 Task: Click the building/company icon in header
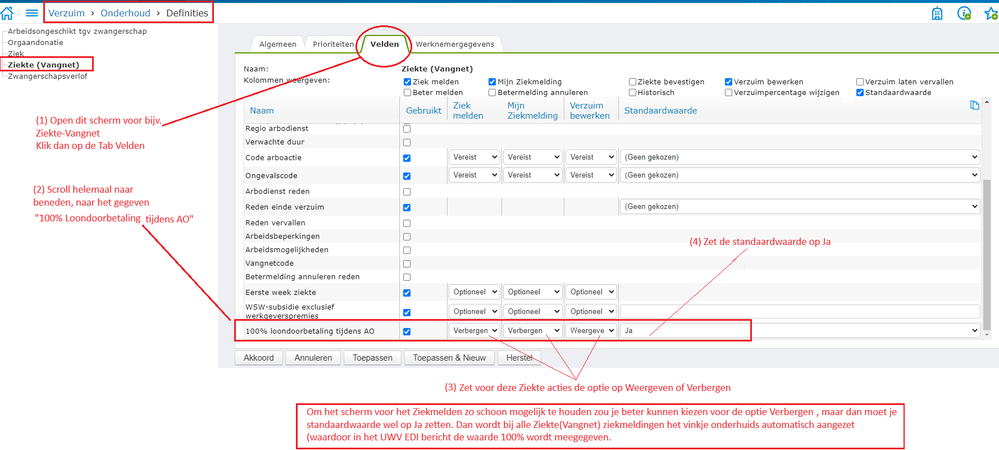tap(937, 13)
